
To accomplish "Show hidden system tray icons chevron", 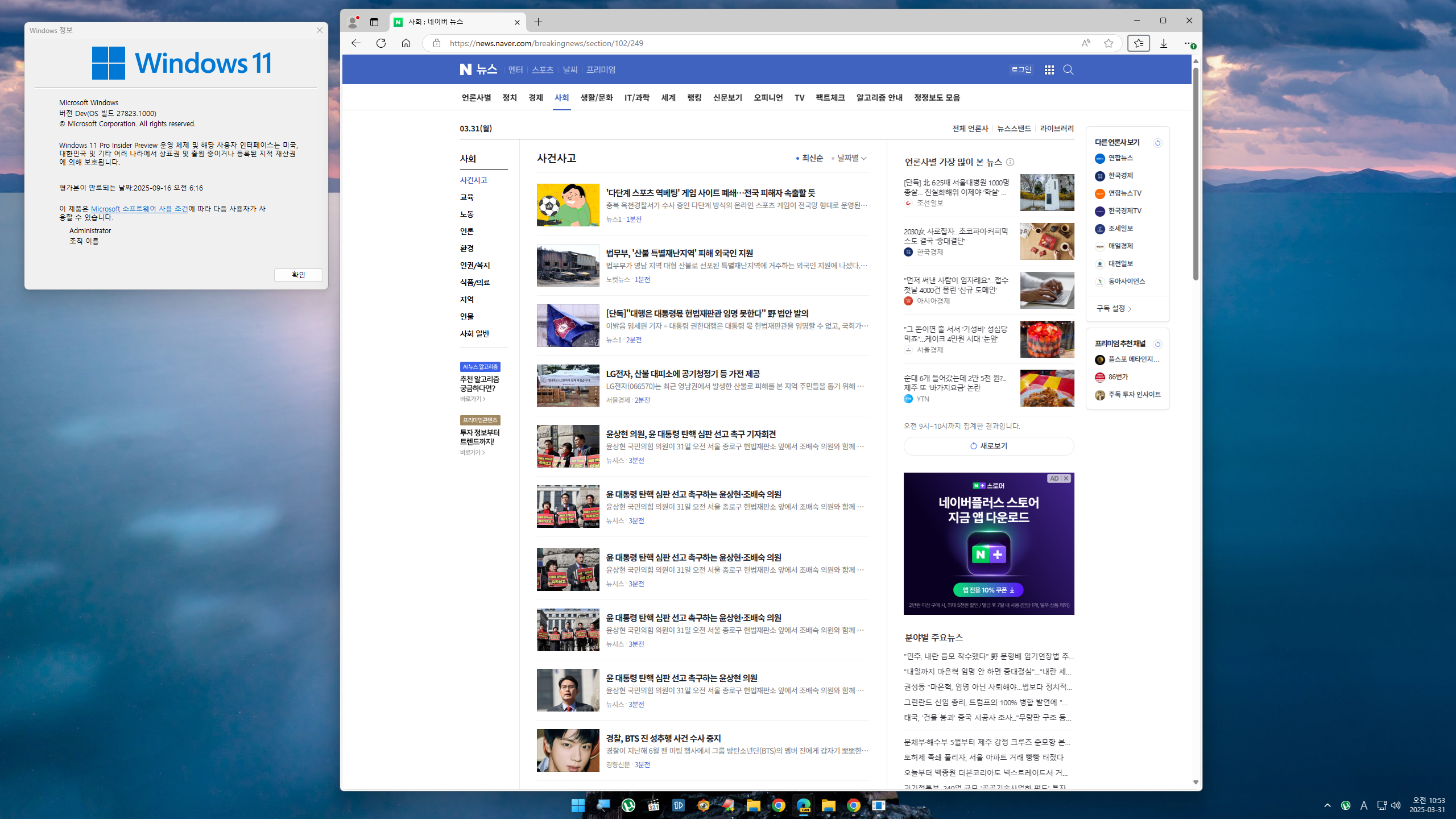I will point(1327,805).
